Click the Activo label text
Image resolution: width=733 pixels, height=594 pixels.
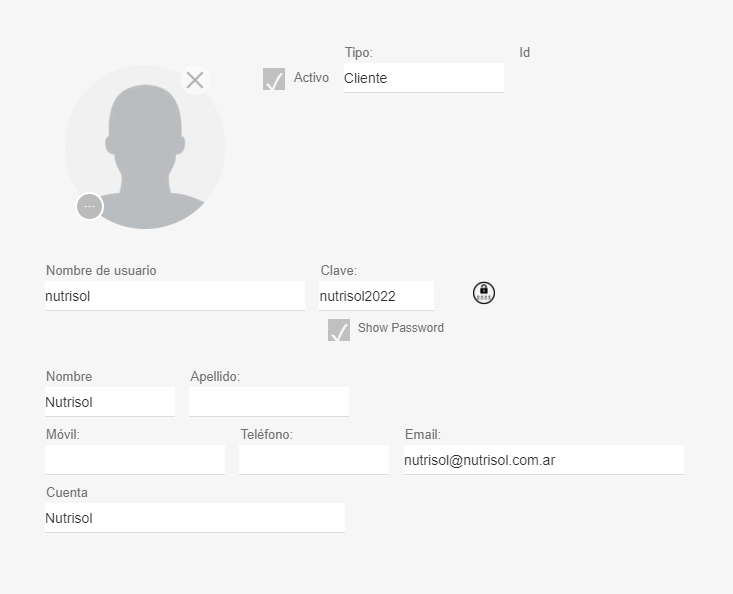(311, 78)
